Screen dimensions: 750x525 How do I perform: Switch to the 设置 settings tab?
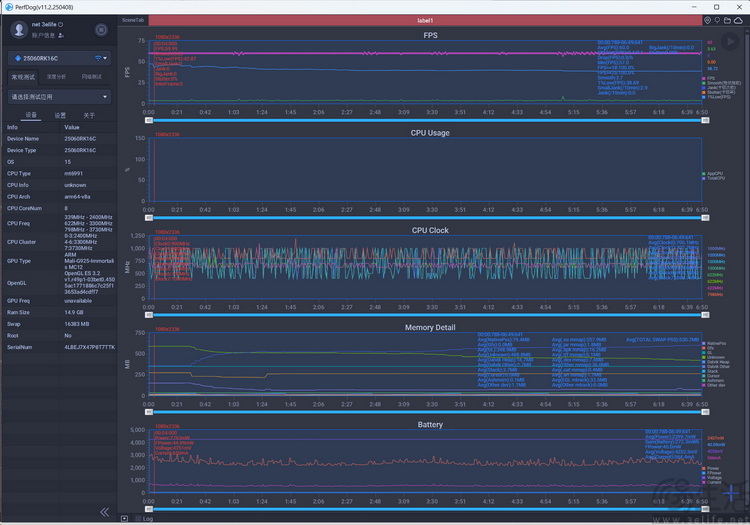coord(60,115)
